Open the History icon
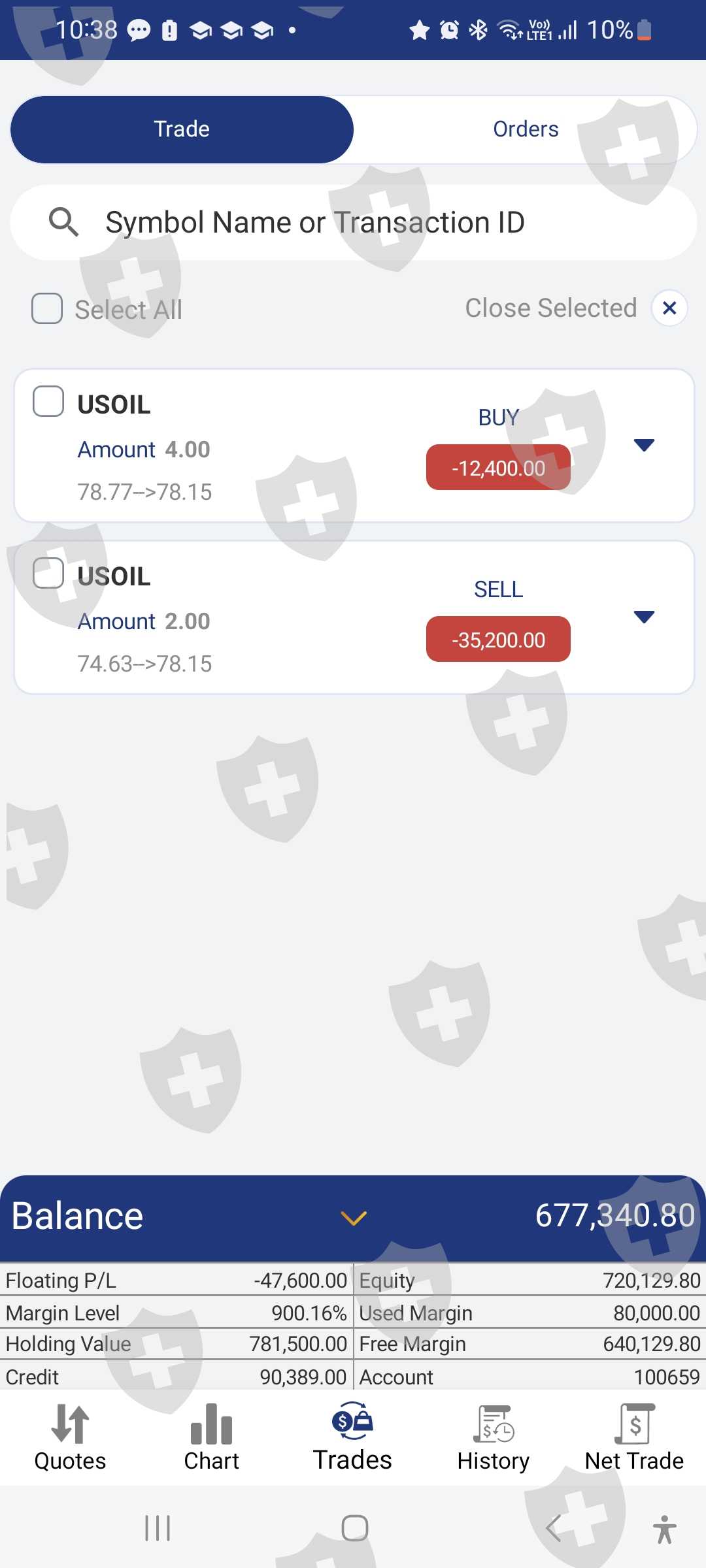706x1568 pixels. (494, 1424)
